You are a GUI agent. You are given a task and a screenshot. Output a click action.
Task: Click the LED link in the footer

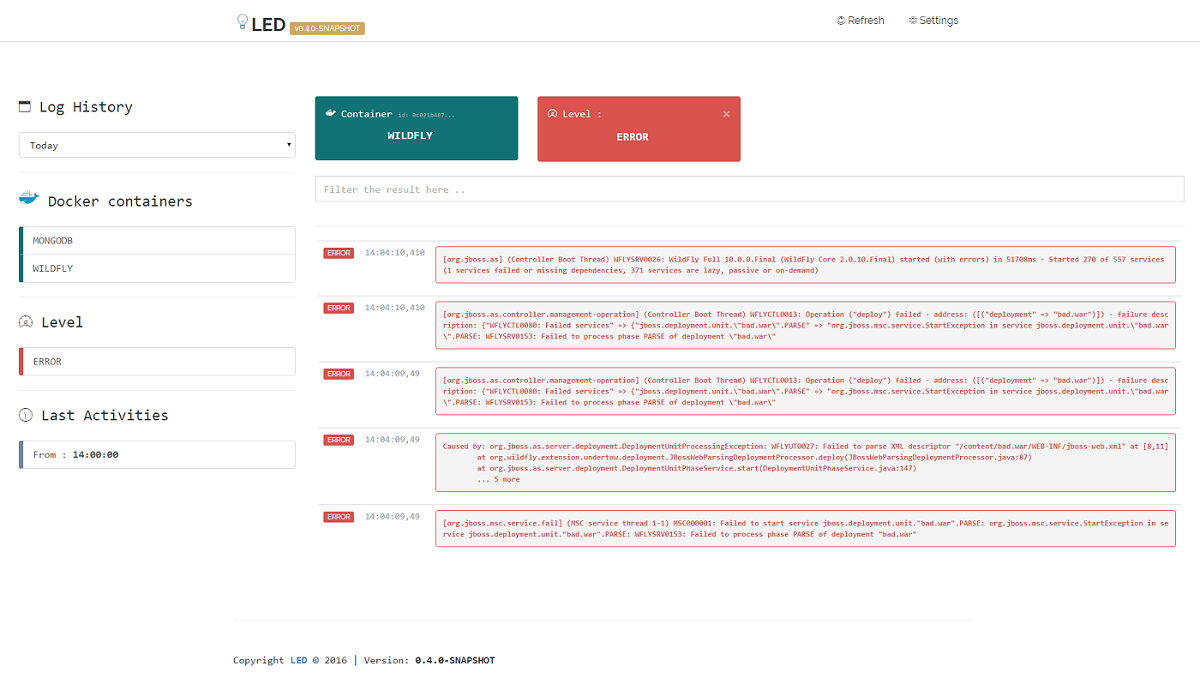299,660
